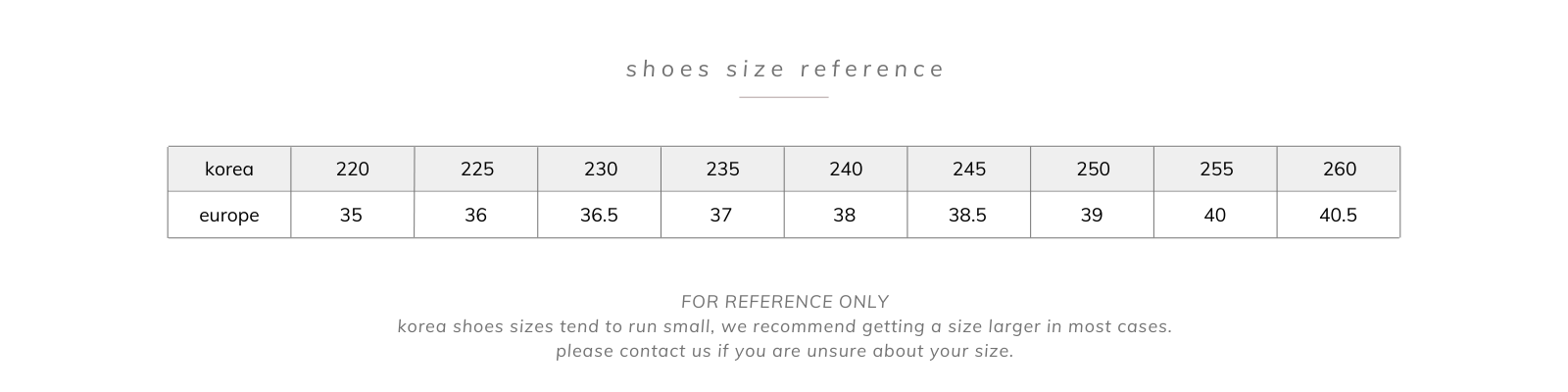The height and width of the screenshot is (392, 1568).
Task: Click the "shoes size reference" heading
Action: (x=785, y=70)
